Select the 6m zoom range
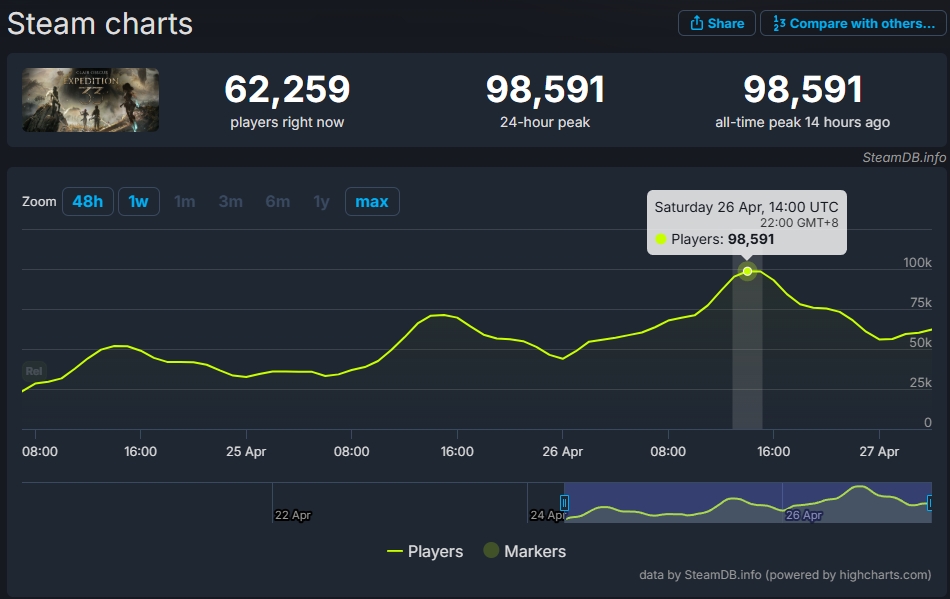 (277, 201)
